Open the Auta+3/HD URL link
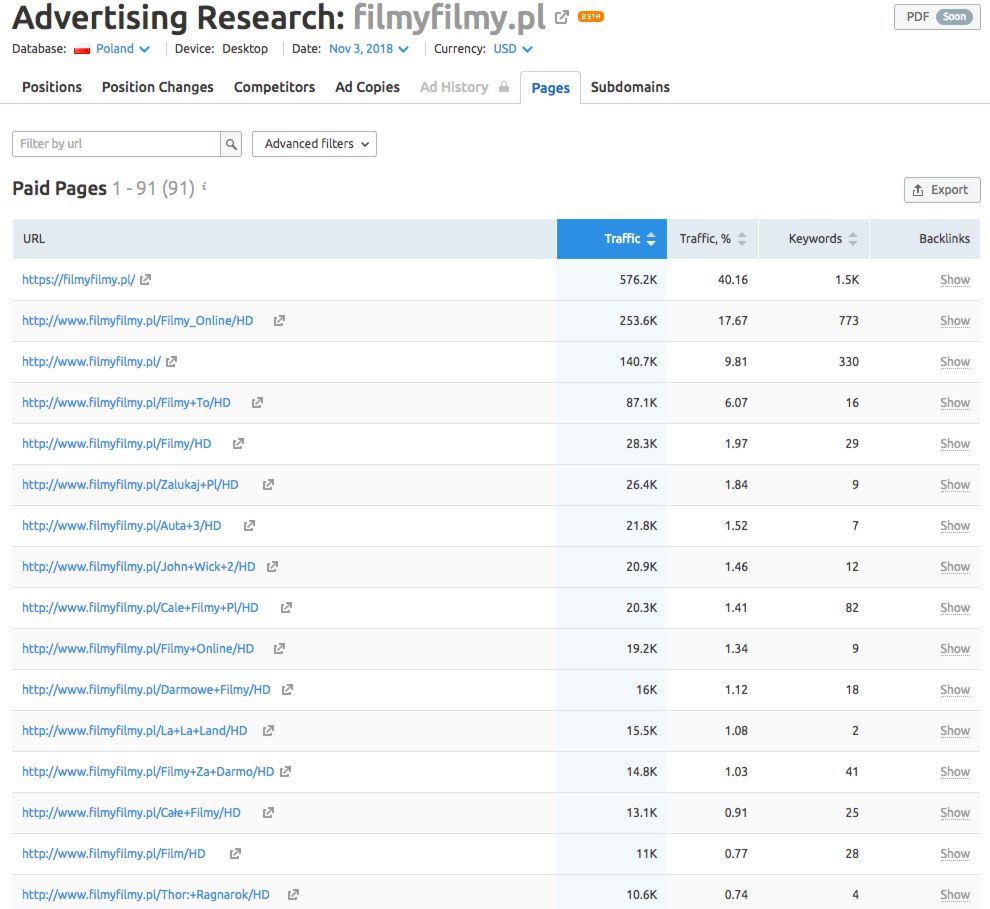The image size is (990, 909). [x=122, y=526]
